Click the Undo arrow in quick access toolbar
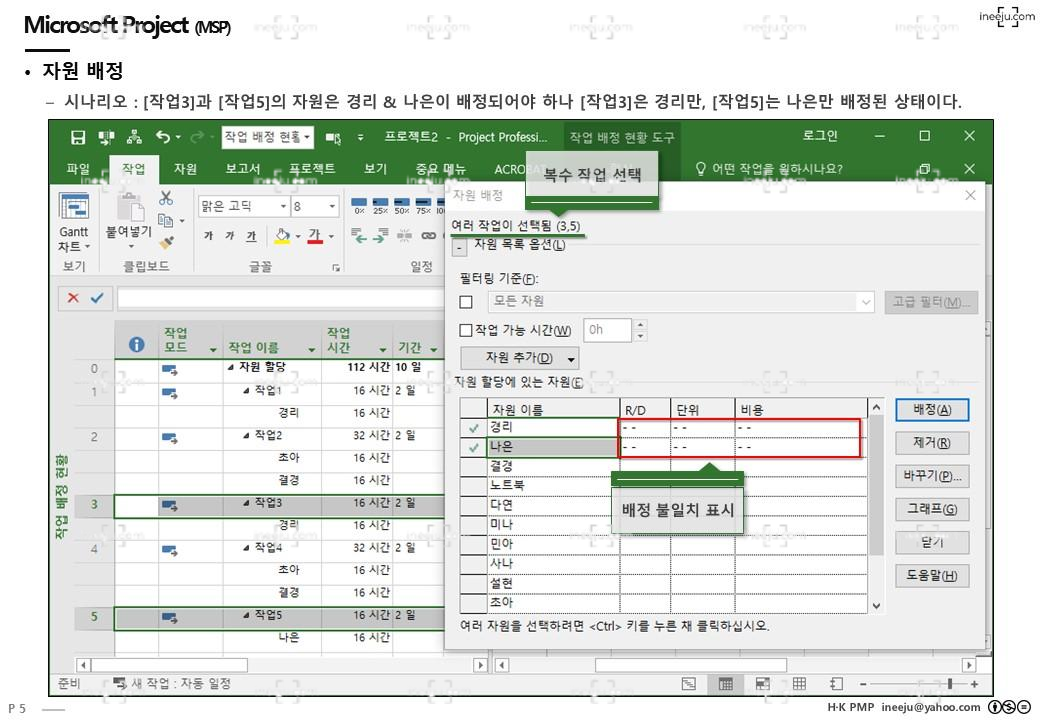The width and height of the screenshot is (1040, 720). pyautogui.click(x=163, y=137)
